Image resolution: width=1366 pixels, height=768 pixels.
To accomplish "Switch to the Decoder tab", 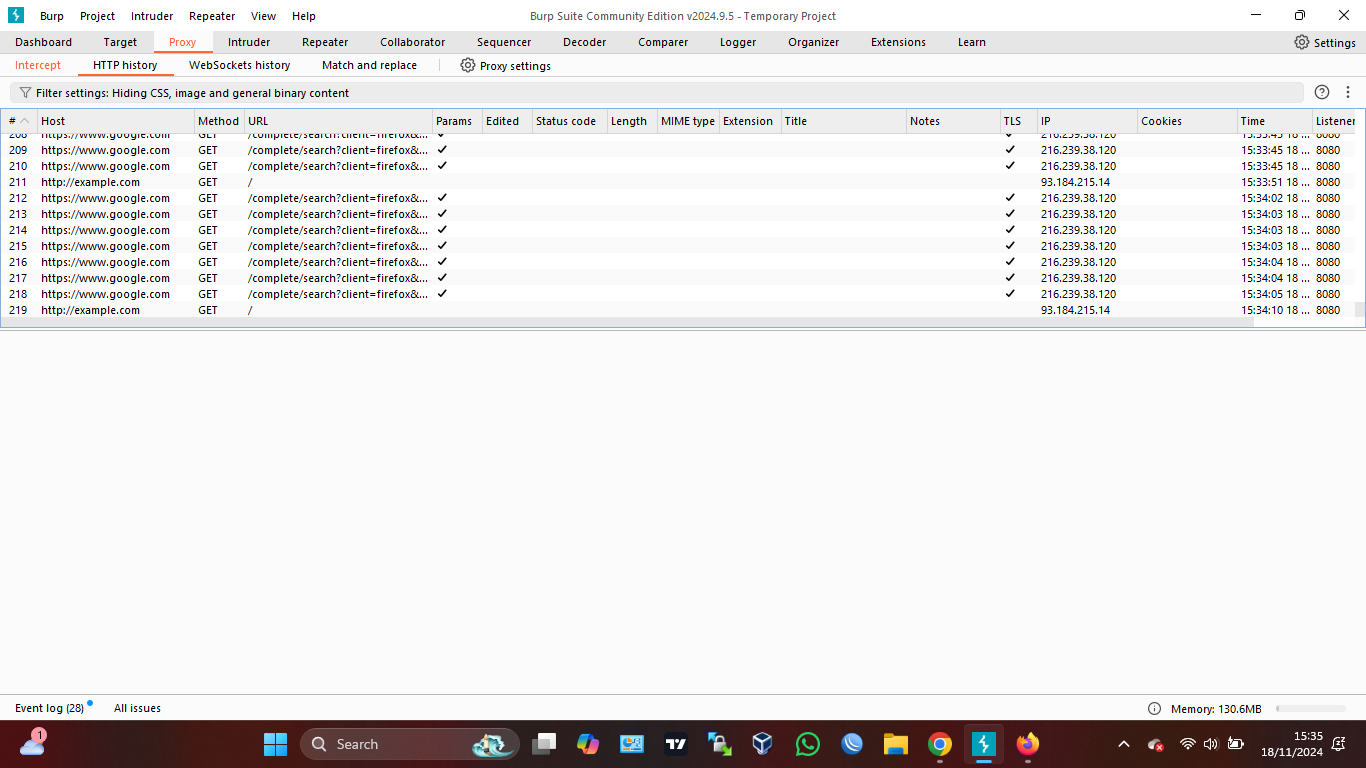I will [x=585, y=42].
